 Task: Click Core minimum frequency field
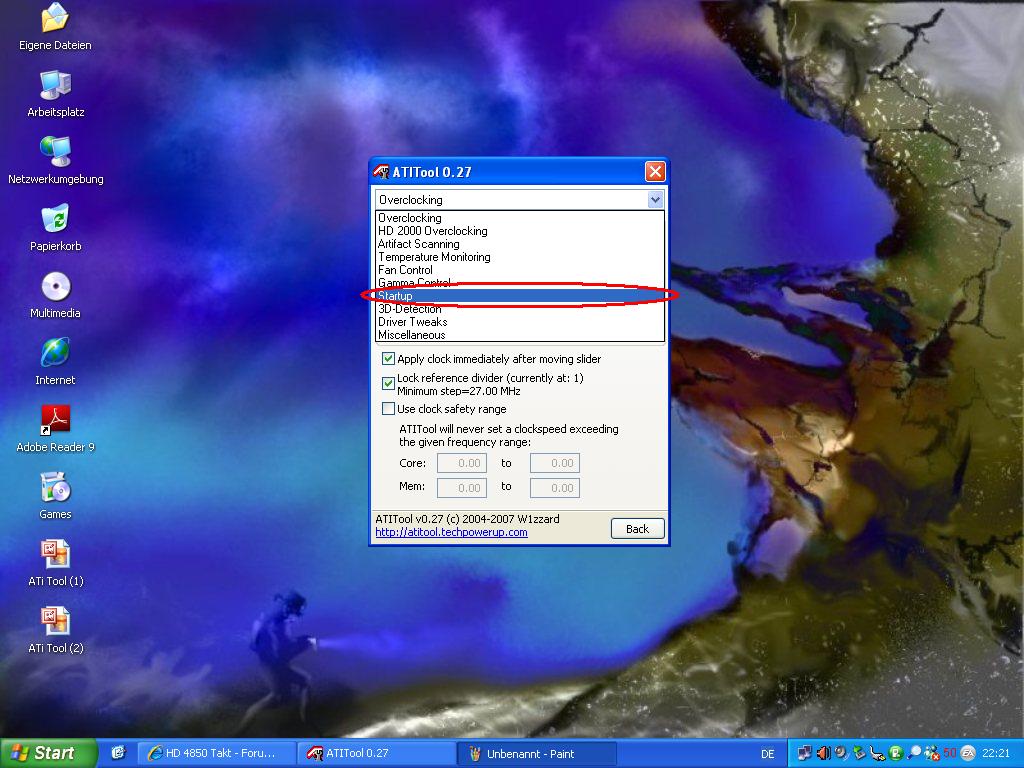[x=462, y=463]
